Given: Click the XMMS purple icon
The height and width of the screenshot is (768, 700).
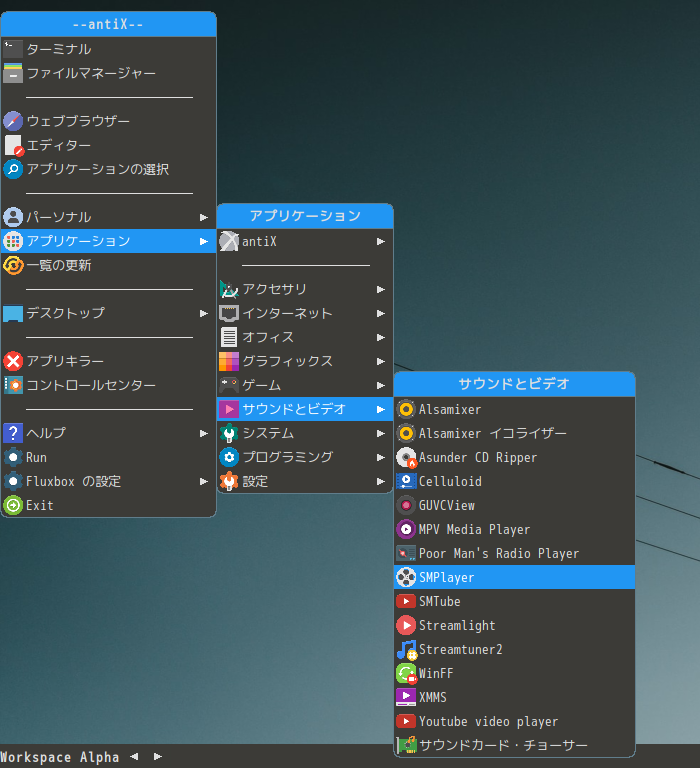Looking at the screenshot, I should point(406,697).
